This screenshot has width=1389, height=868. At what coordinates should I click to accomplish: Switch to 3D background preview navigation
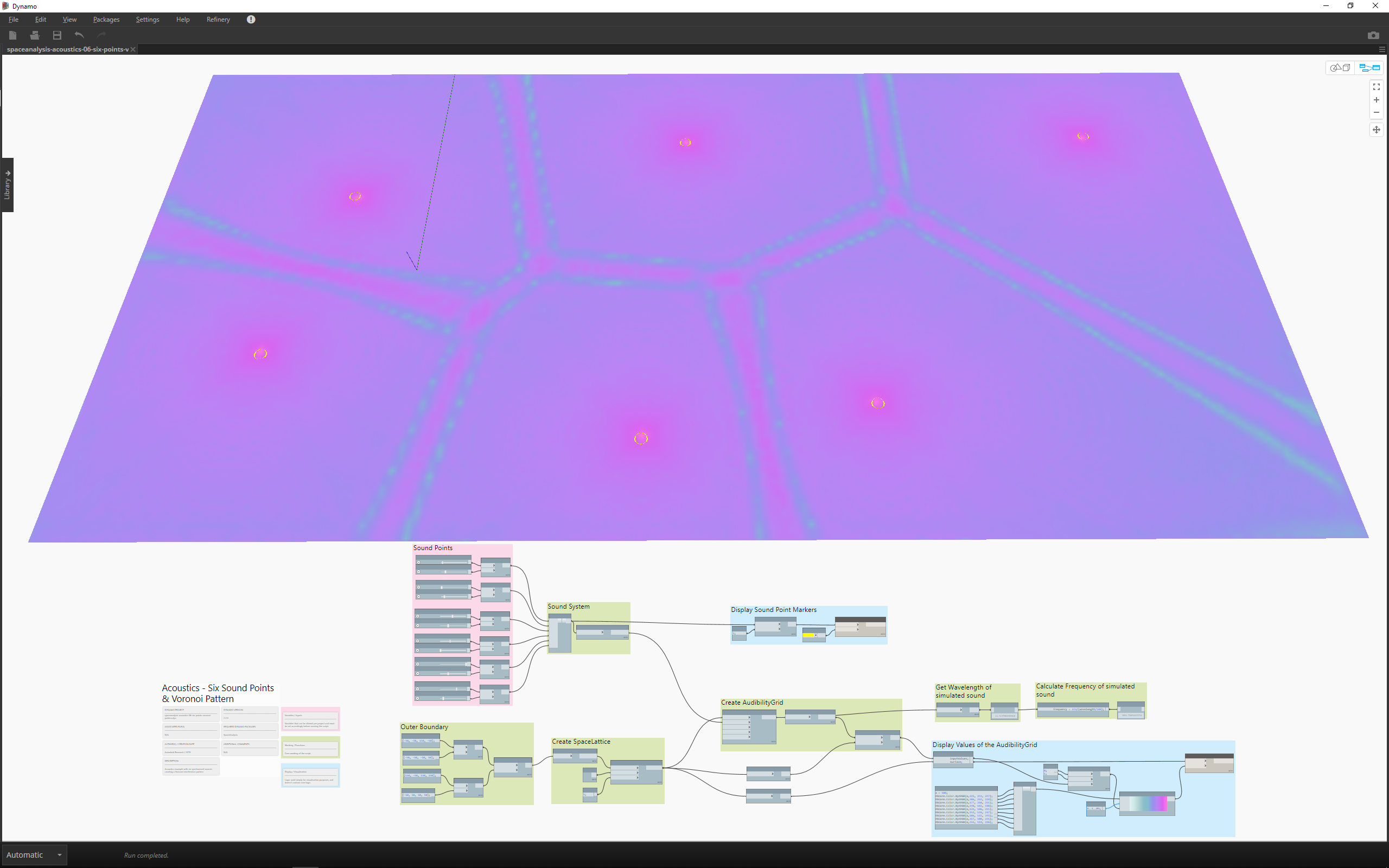pyautogui.click(x=1340, y=68)
